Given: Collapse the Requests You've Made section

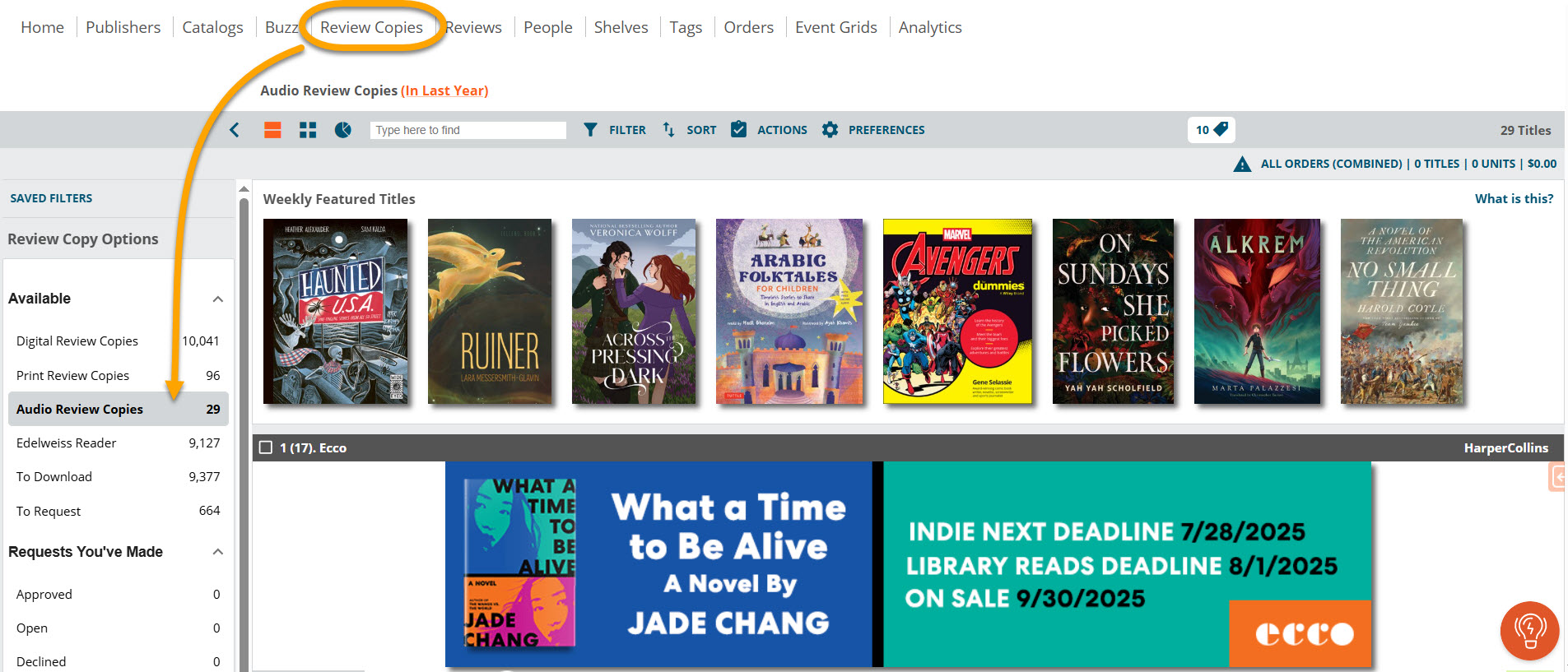Looking at the screenshot, I should [x=218, y=552].
